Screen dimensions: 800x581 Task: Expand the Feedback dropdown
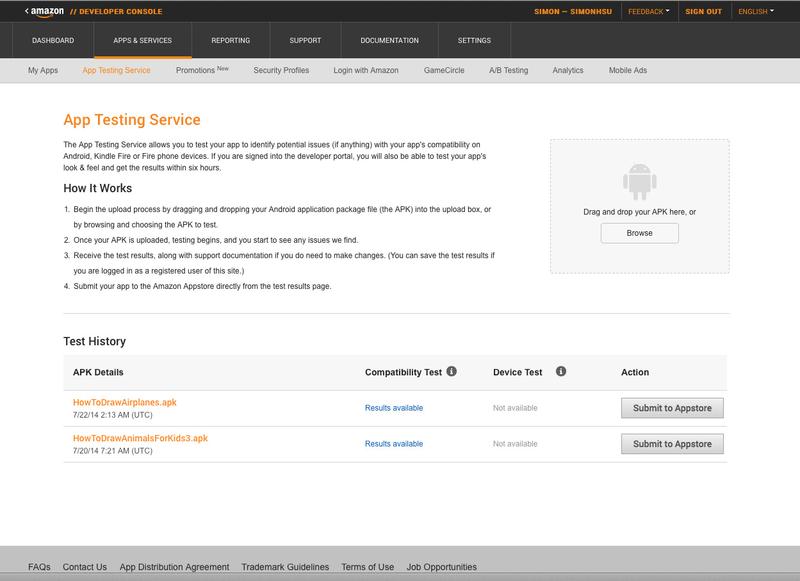(x=648, y=11)
